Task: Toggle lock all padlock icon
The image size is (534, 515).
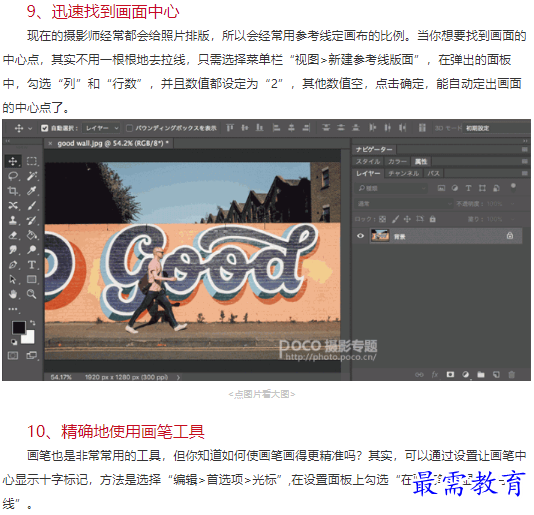Action: pos(433,219)
